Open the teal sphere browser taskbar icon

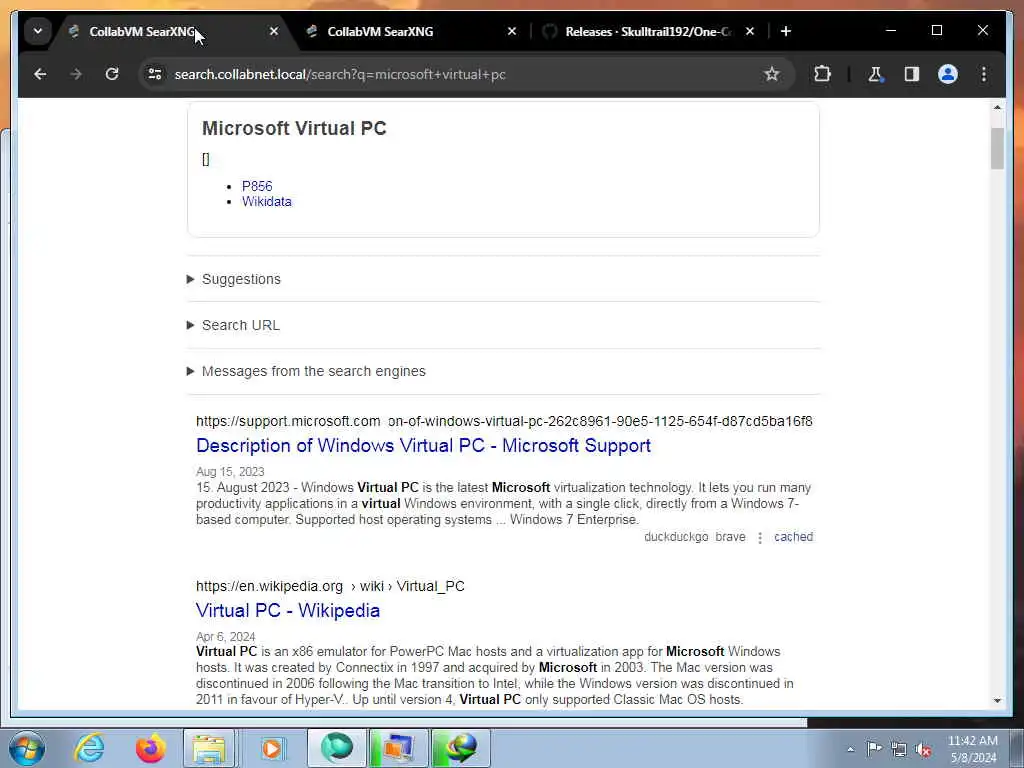[x=336, y=748]
